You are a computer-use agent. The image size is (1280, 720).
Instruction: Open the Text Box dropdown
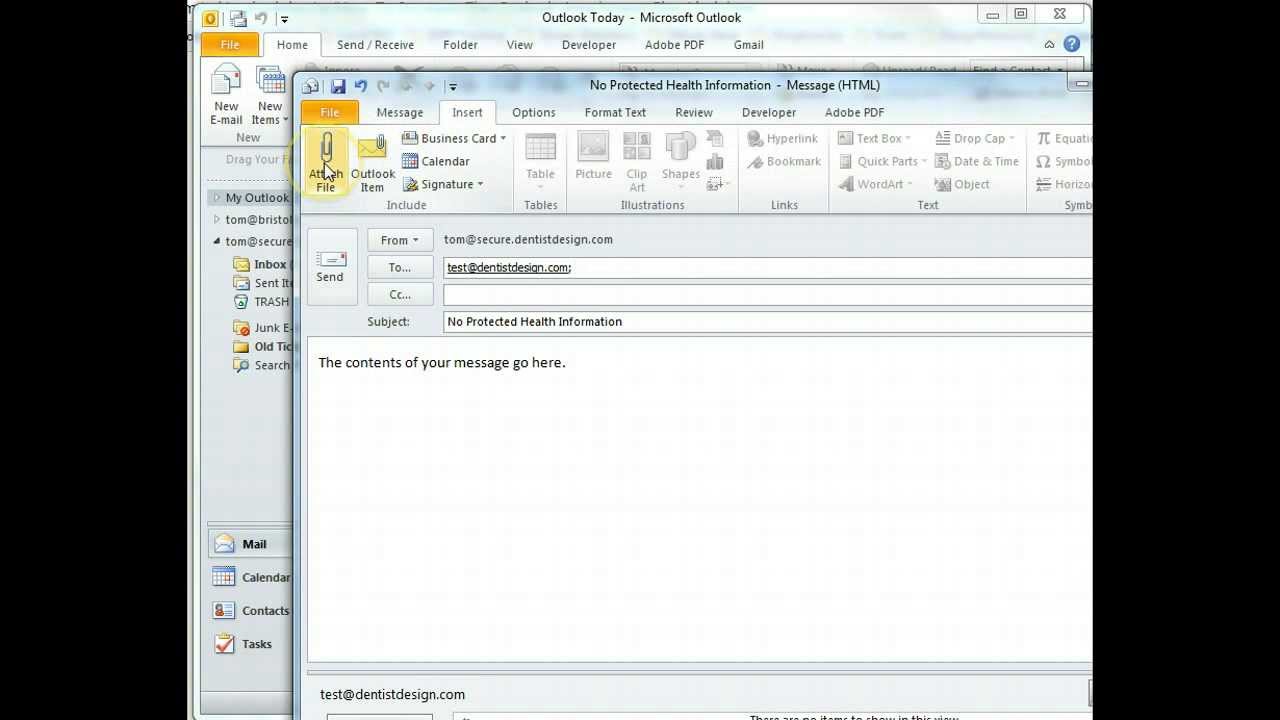(907, 139)
